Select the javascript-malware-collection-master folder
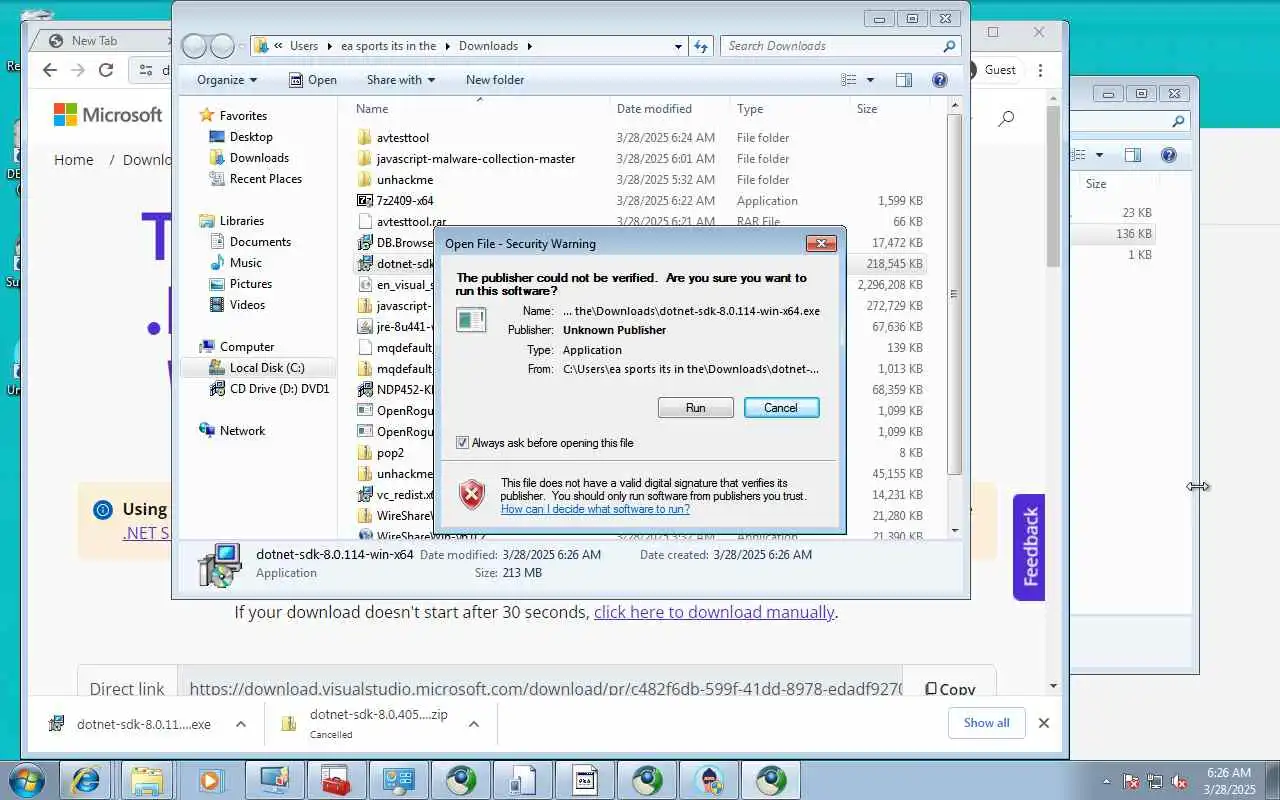The width and height of the screenshot is (1280, 800). [x=476, y=159]
